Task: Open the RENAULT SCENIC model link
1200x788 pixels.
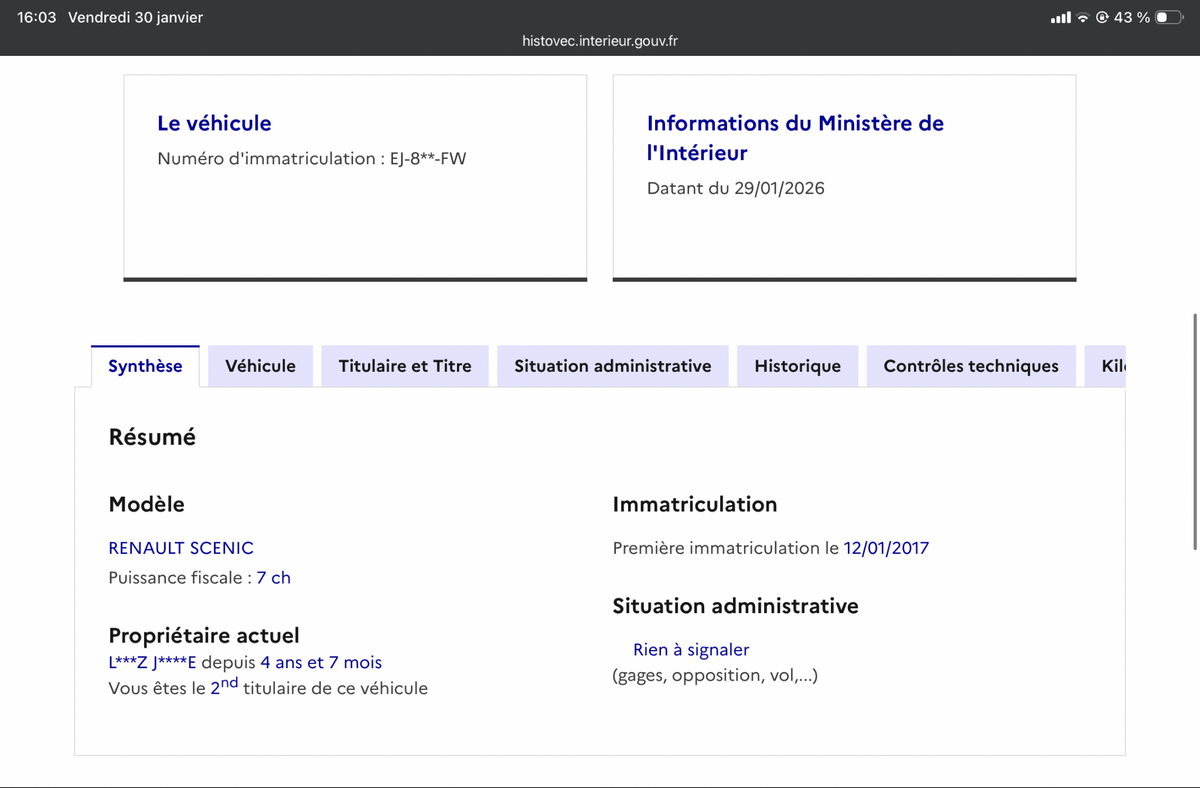Action: [x=181, y=548]
